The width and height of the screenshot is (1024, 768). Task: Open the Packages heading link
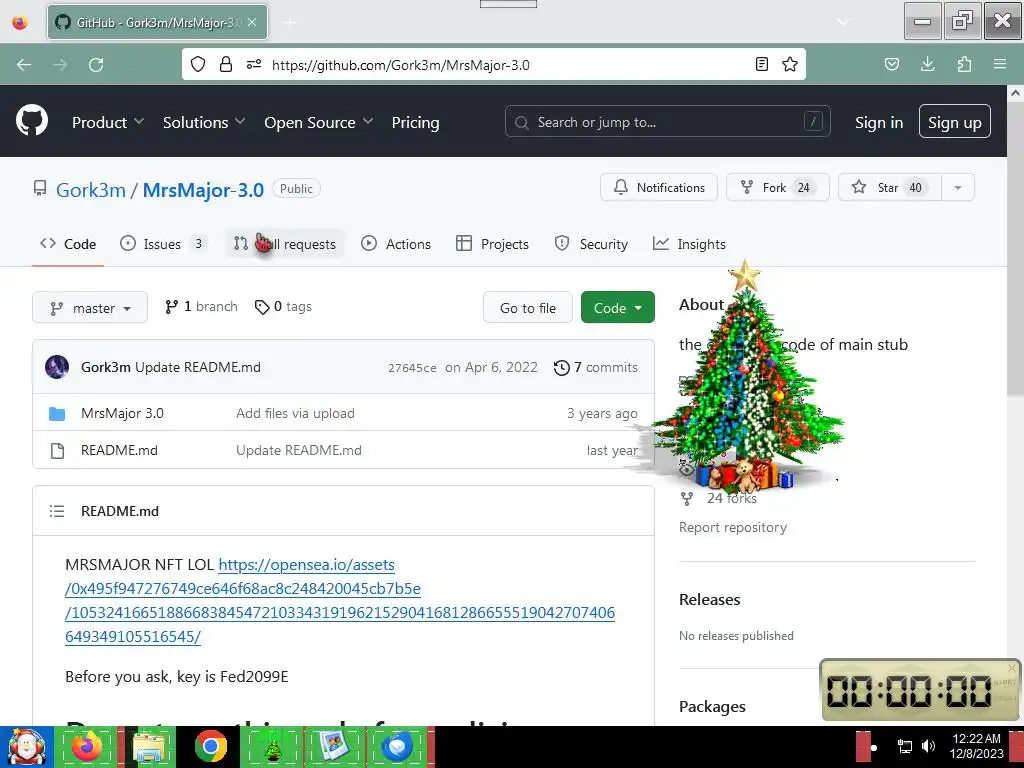point(712,707)
